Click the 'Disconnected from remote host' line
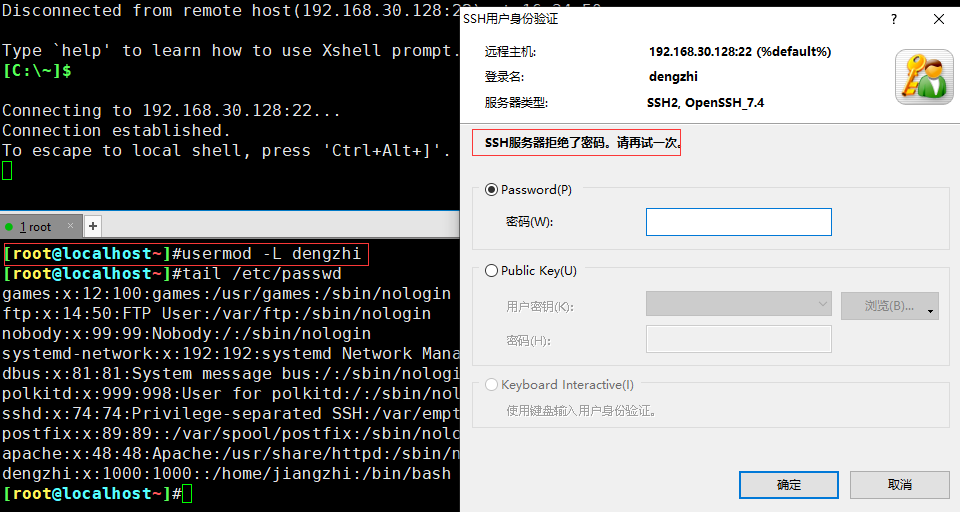 [x=230, y=11]
